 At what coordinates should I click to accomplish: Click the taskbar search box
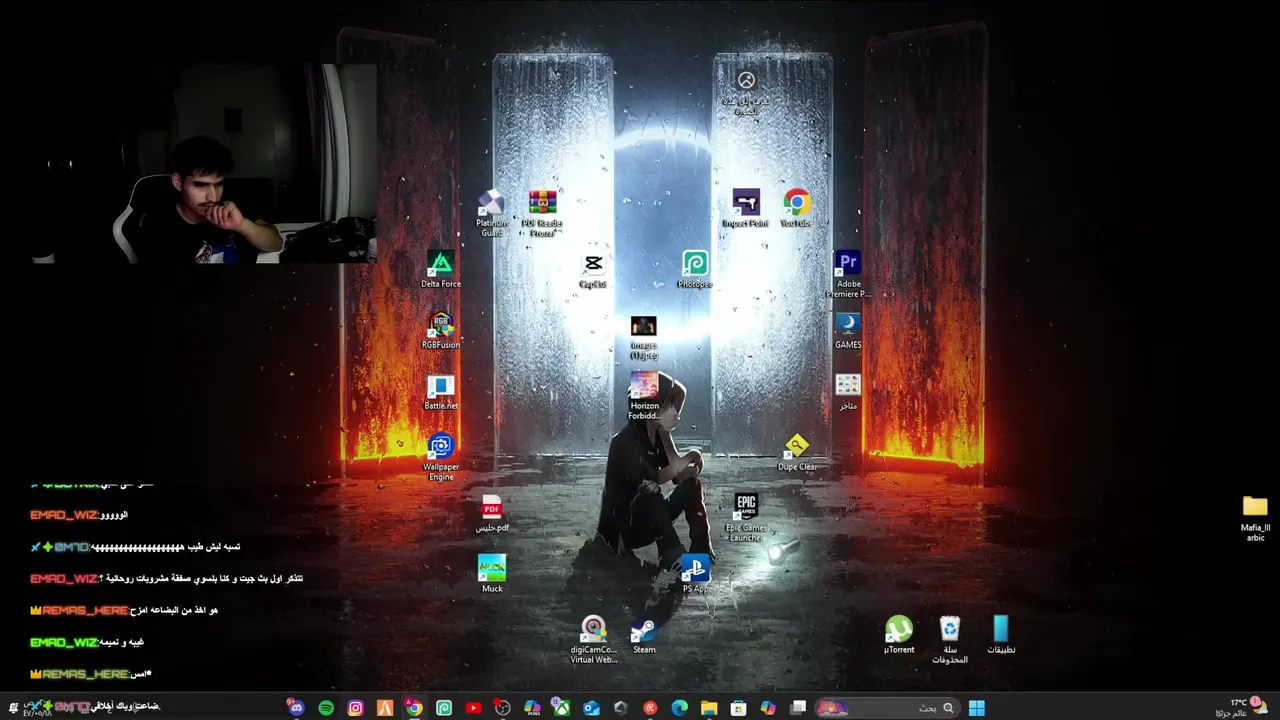[x=886, y=708]
